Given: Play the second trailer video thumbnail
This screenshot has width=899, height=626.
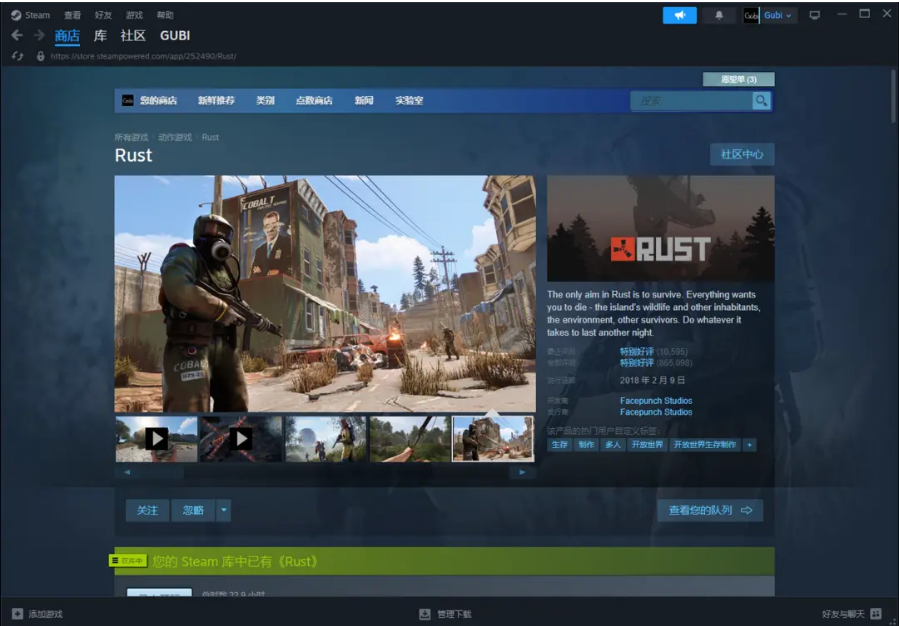Looking at the screenshot, I should (x=241, y=439).
